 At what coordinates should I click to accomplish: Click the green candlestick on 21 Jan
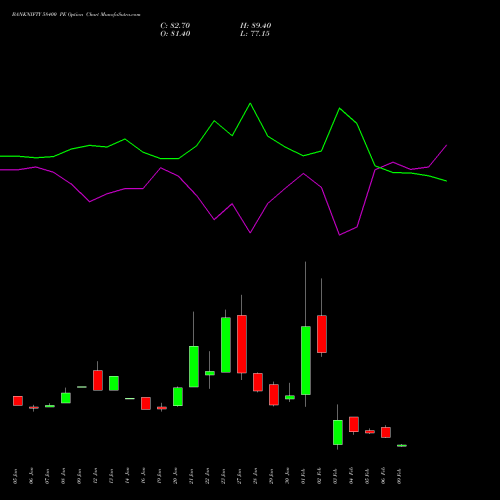pos(194,367)
